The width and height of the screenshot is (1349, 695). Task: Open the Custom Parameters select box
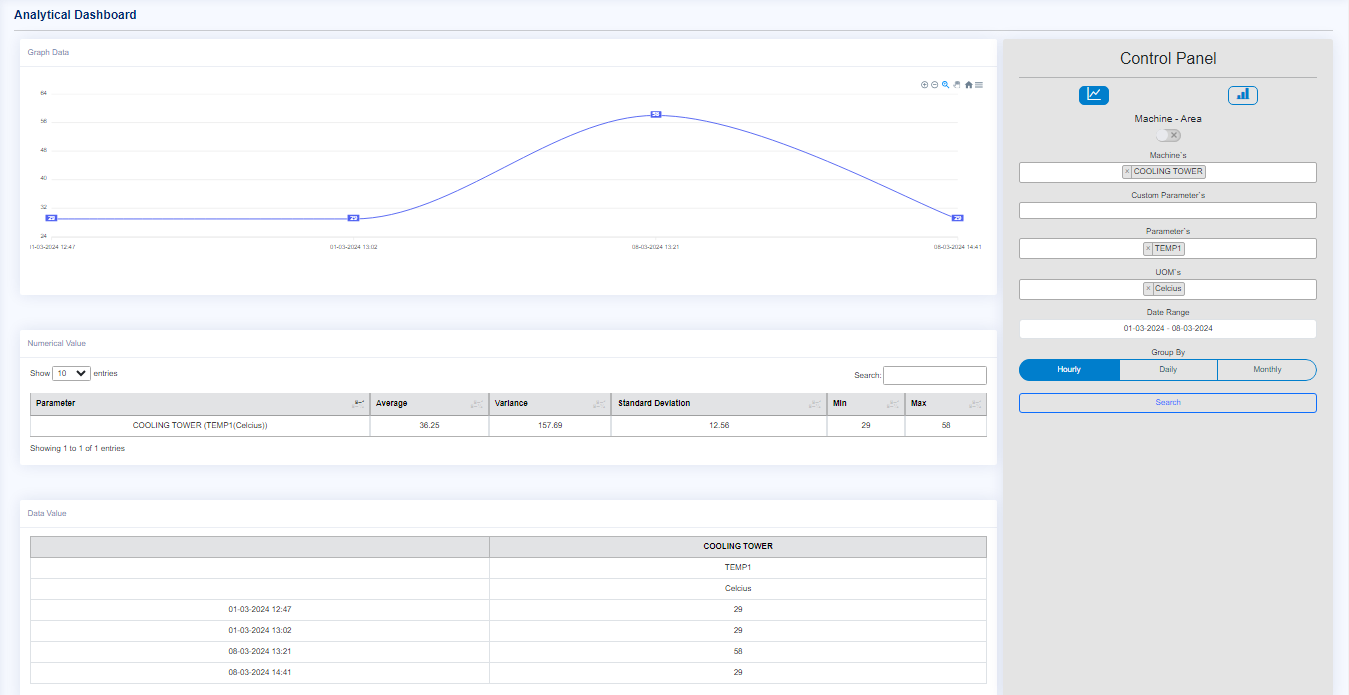(1167, 210)
